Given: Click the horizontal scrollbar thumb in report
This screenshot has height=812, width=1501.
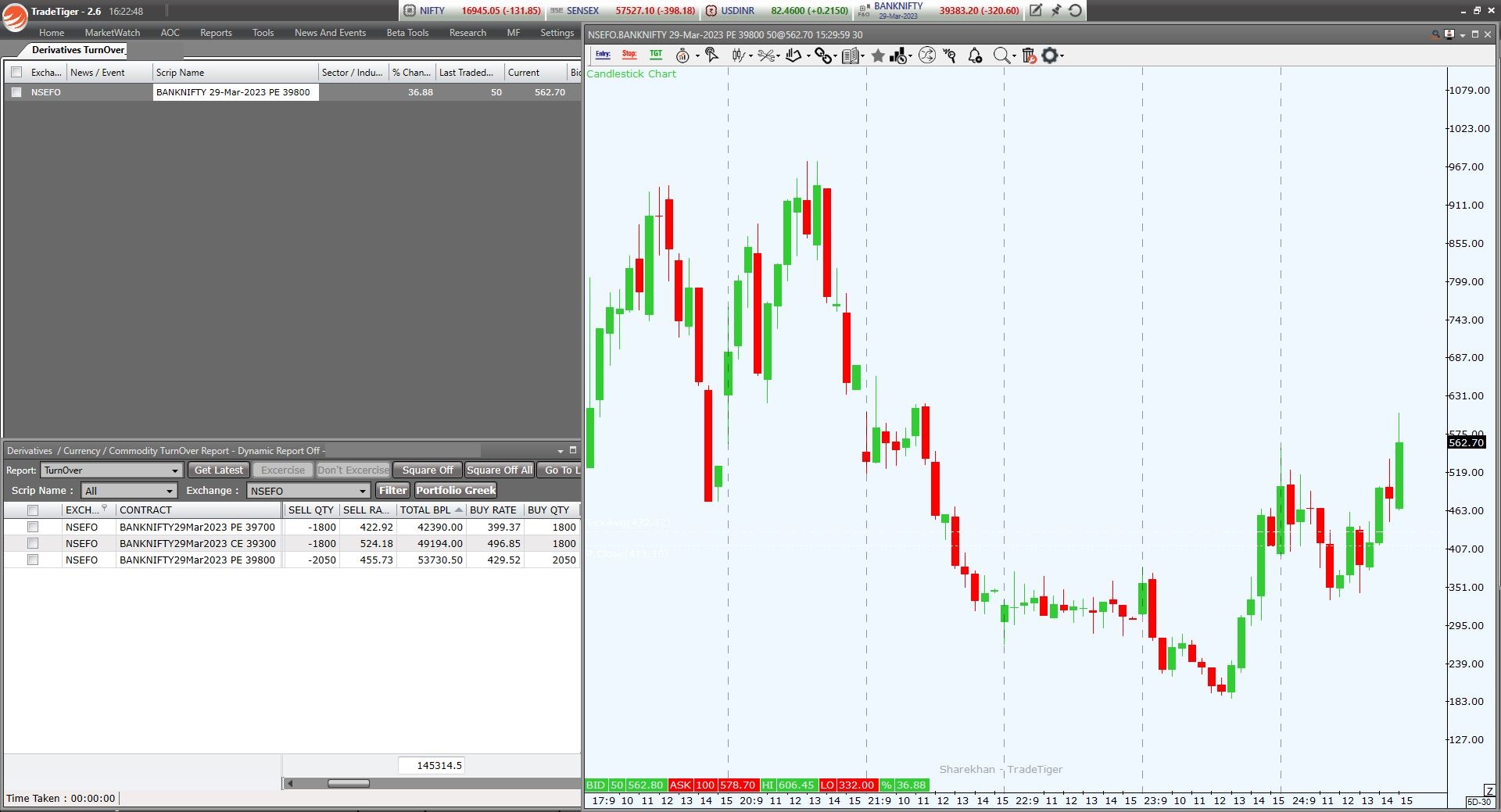Looking at the screenshot, I should (348, 783).
